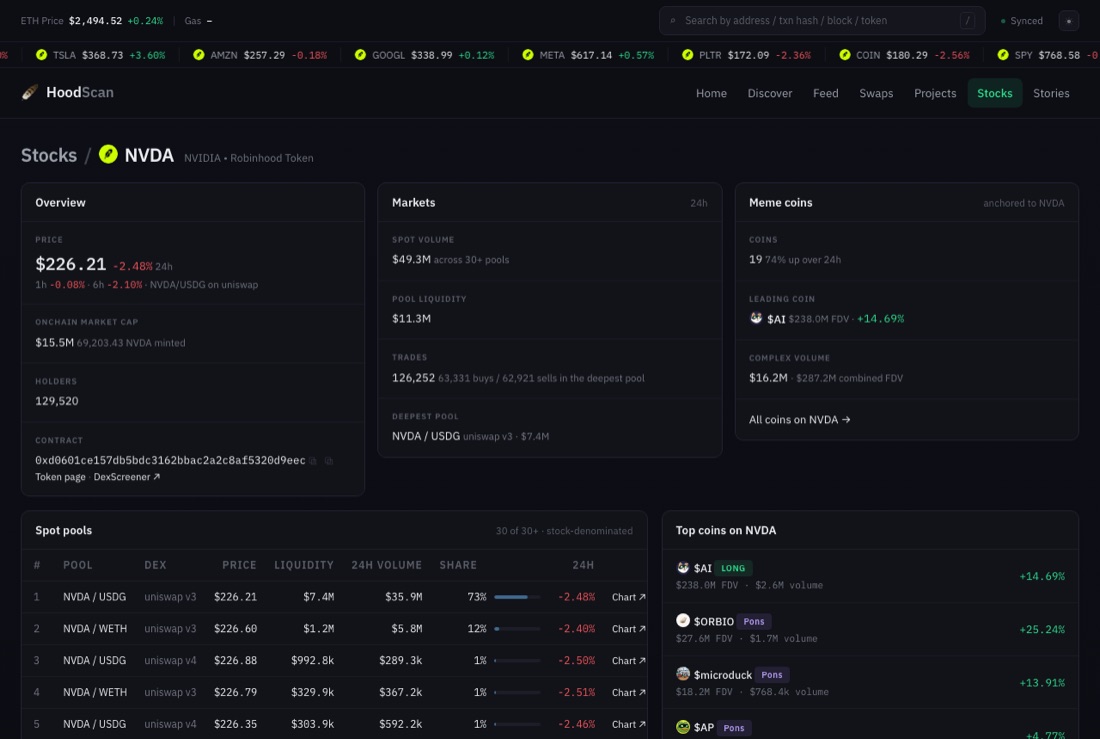Click the $AI avatar in Top coins list
1100x739 pixels.
coord(683,567)
